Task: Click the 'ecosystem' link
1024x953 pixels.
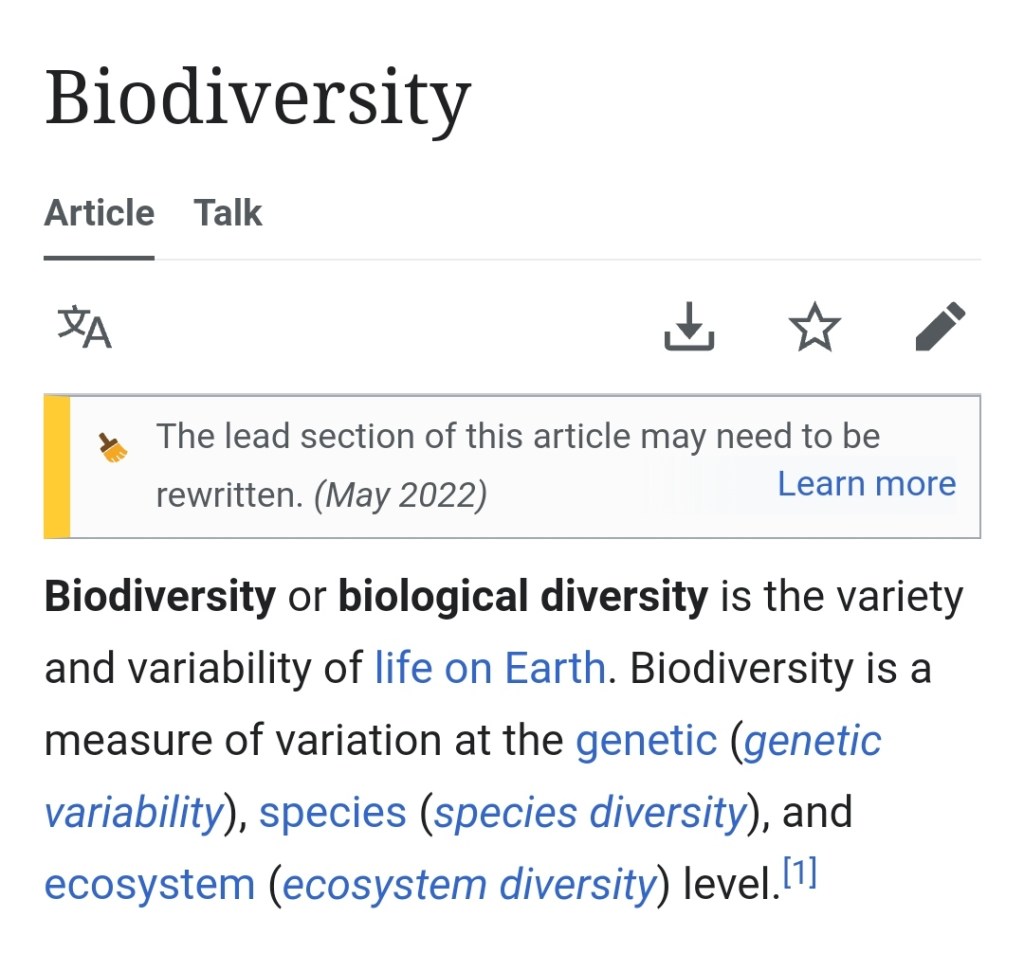Action: click(150, 885)
